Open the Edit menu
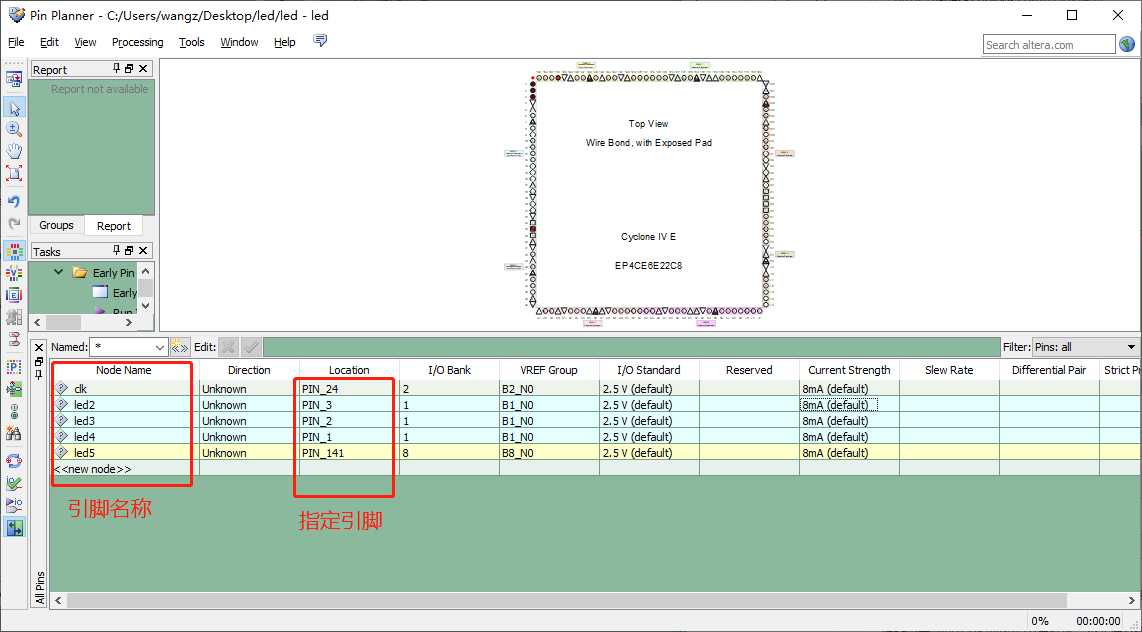This screenshot has width=1142, height=632. [50, 42]
